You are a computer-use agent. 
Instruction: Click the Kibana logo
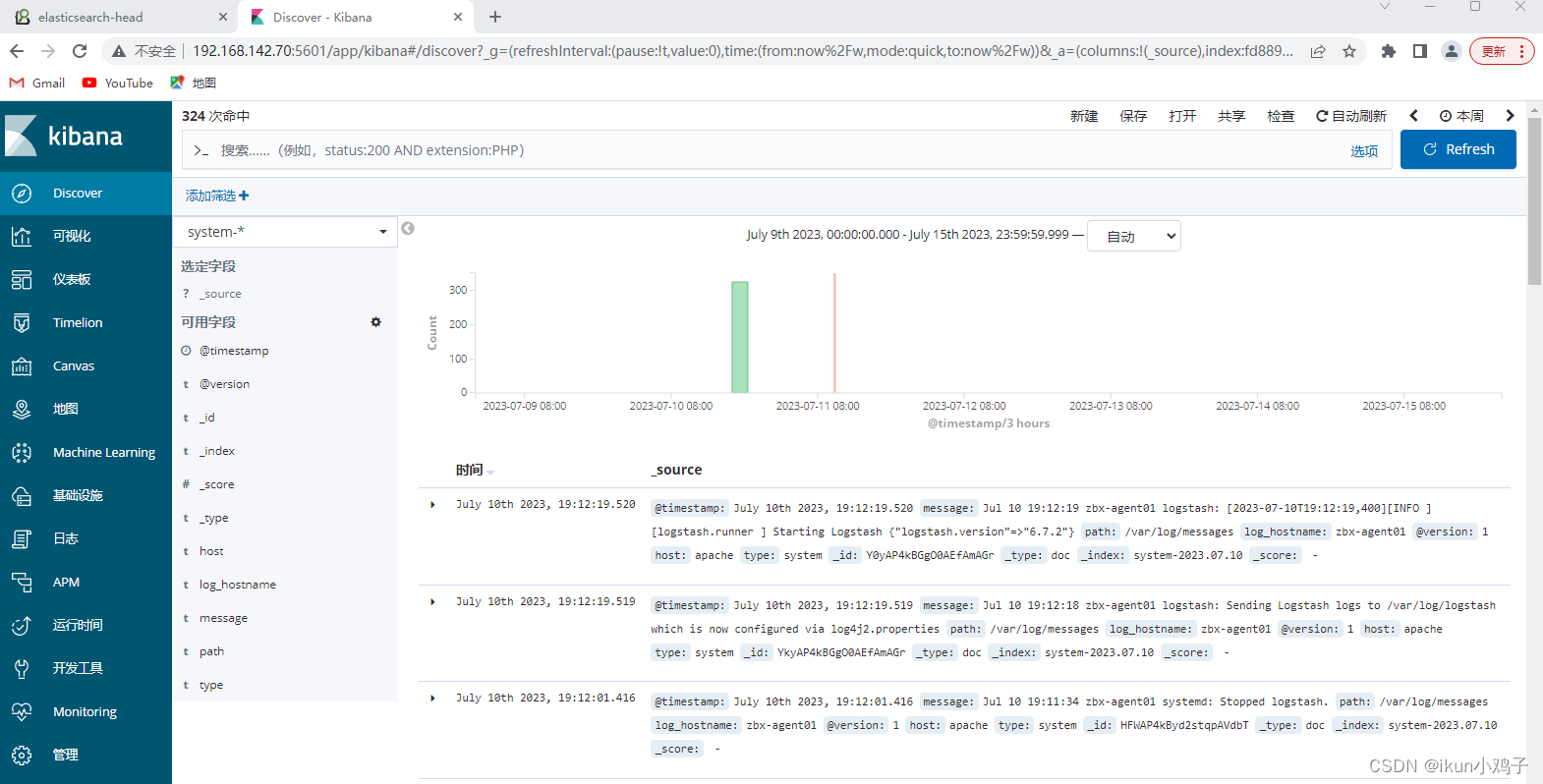pos(64,136)
